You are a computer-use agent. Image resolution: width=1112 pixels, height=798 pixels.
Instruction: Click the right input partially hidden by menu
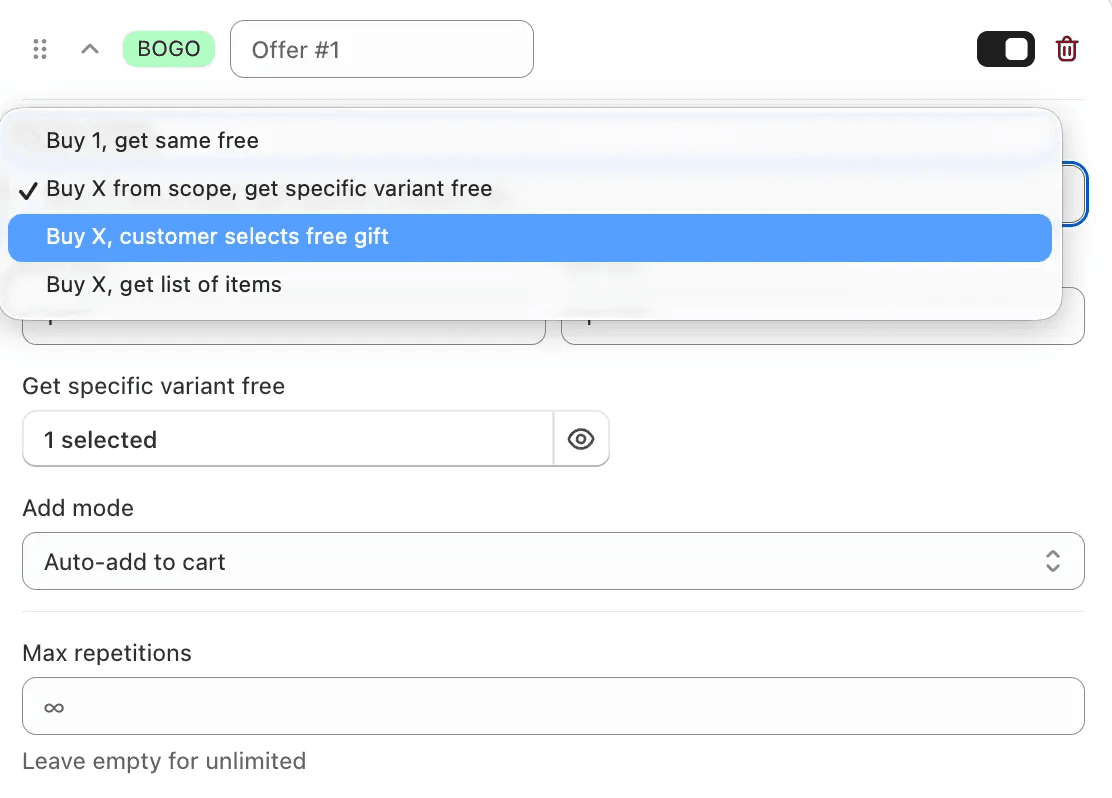823,333
